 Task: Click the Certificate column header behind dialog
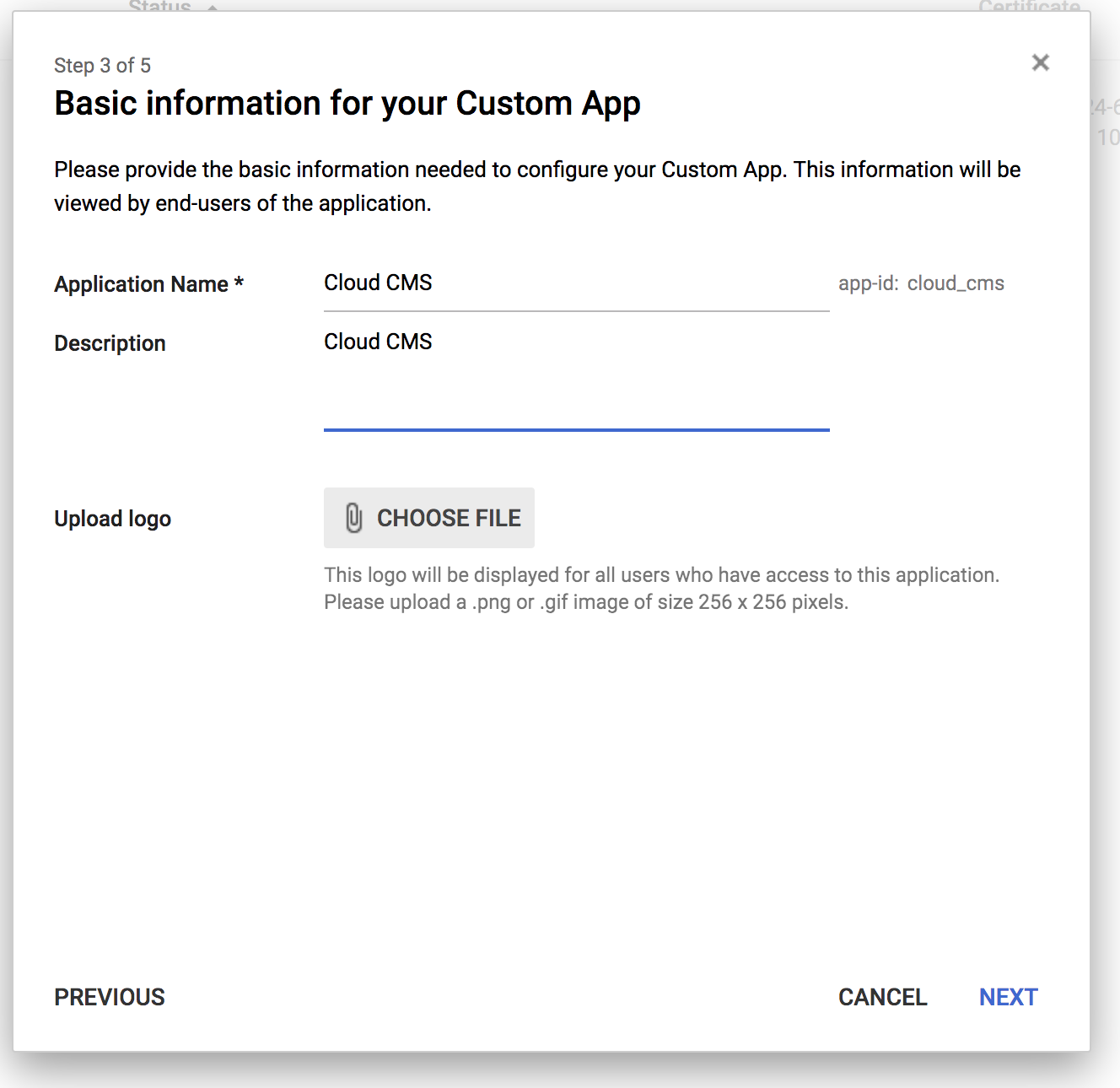click(x=1028, y=6)
